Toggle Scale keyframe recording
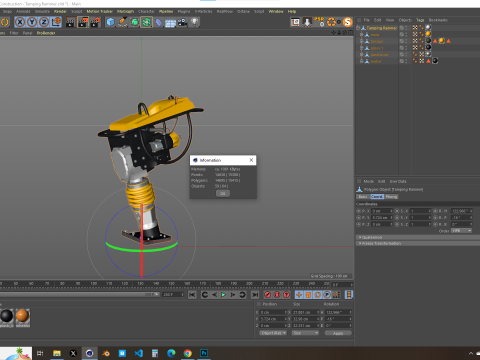The image size is (480, 360). pos(308,295)
